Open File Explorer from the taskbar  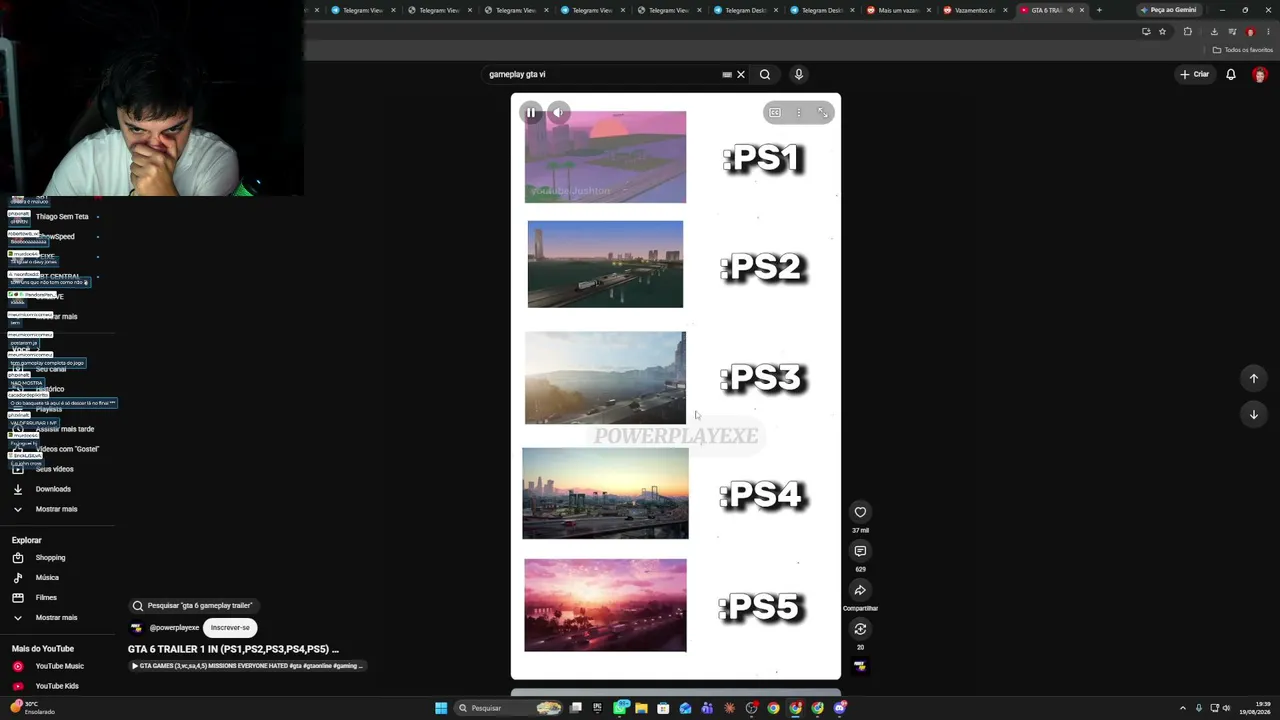pyautogui.click(x=641, y=708)
